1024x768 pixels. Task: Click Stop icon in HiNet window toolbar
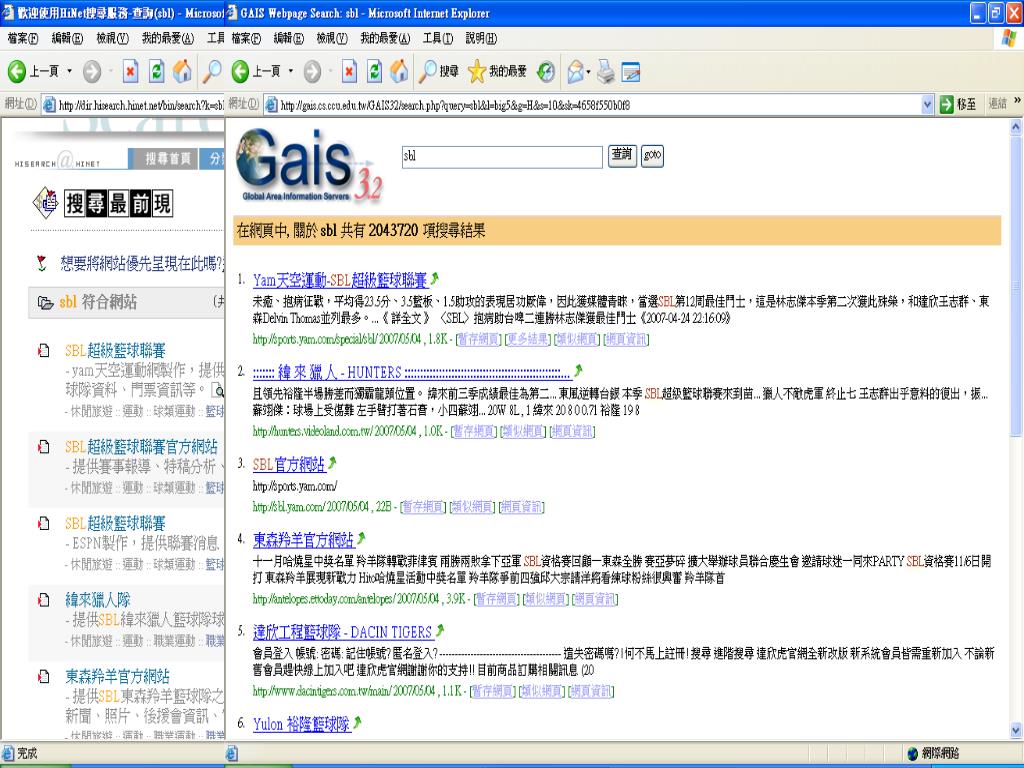tap(131, 71)
